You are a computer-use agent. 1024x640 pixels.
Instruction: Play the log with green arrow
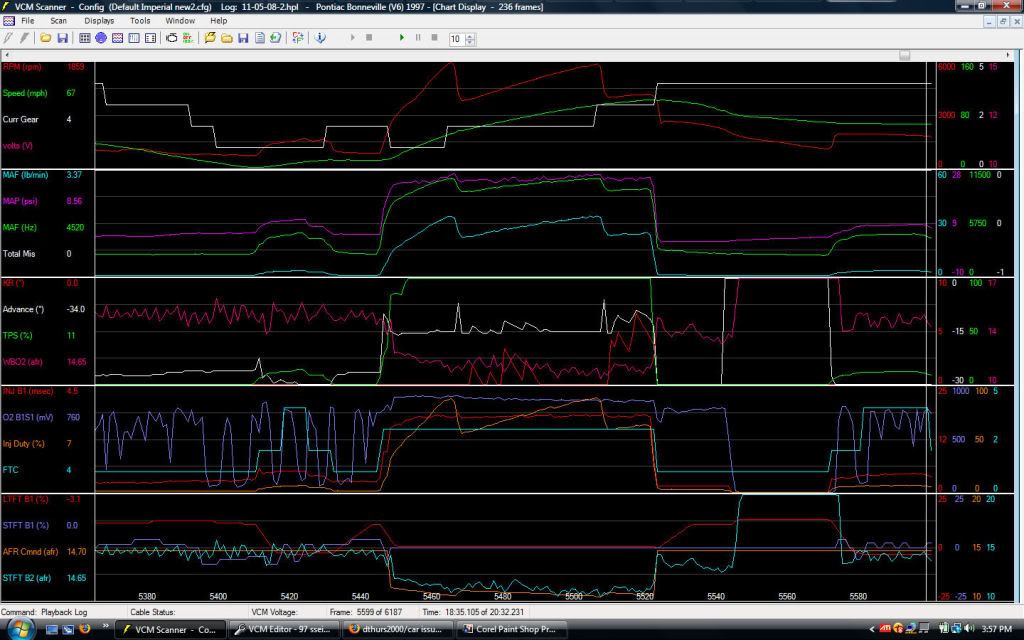402,38
